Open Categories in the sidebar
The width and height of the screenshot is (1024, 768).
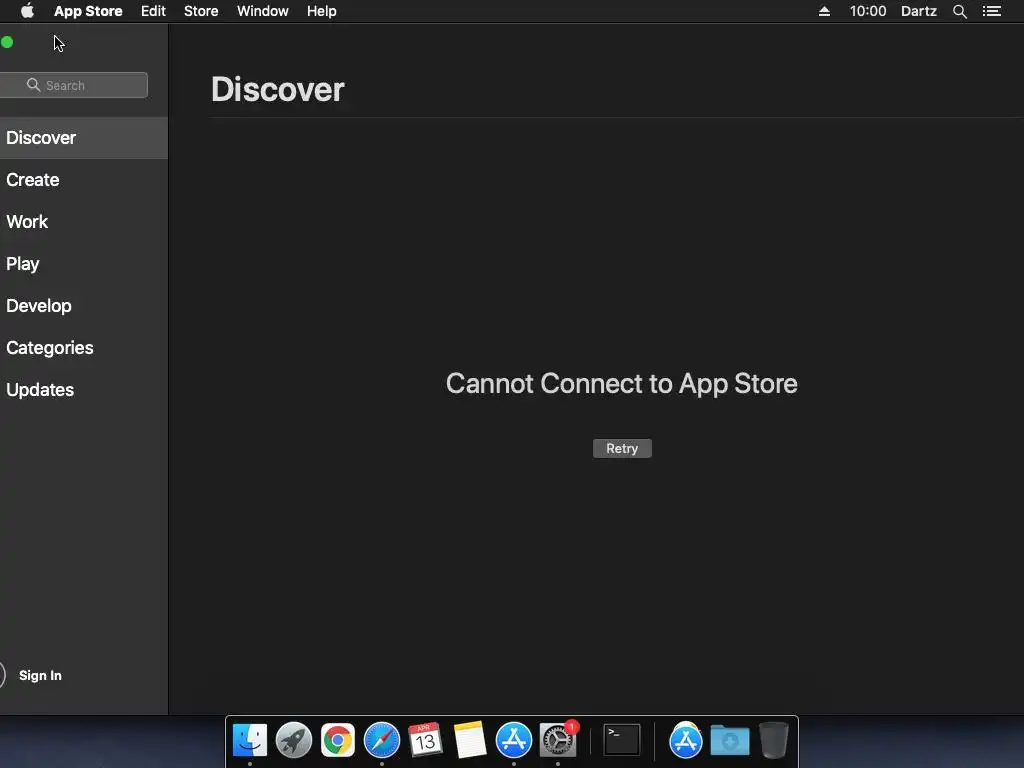84,347
